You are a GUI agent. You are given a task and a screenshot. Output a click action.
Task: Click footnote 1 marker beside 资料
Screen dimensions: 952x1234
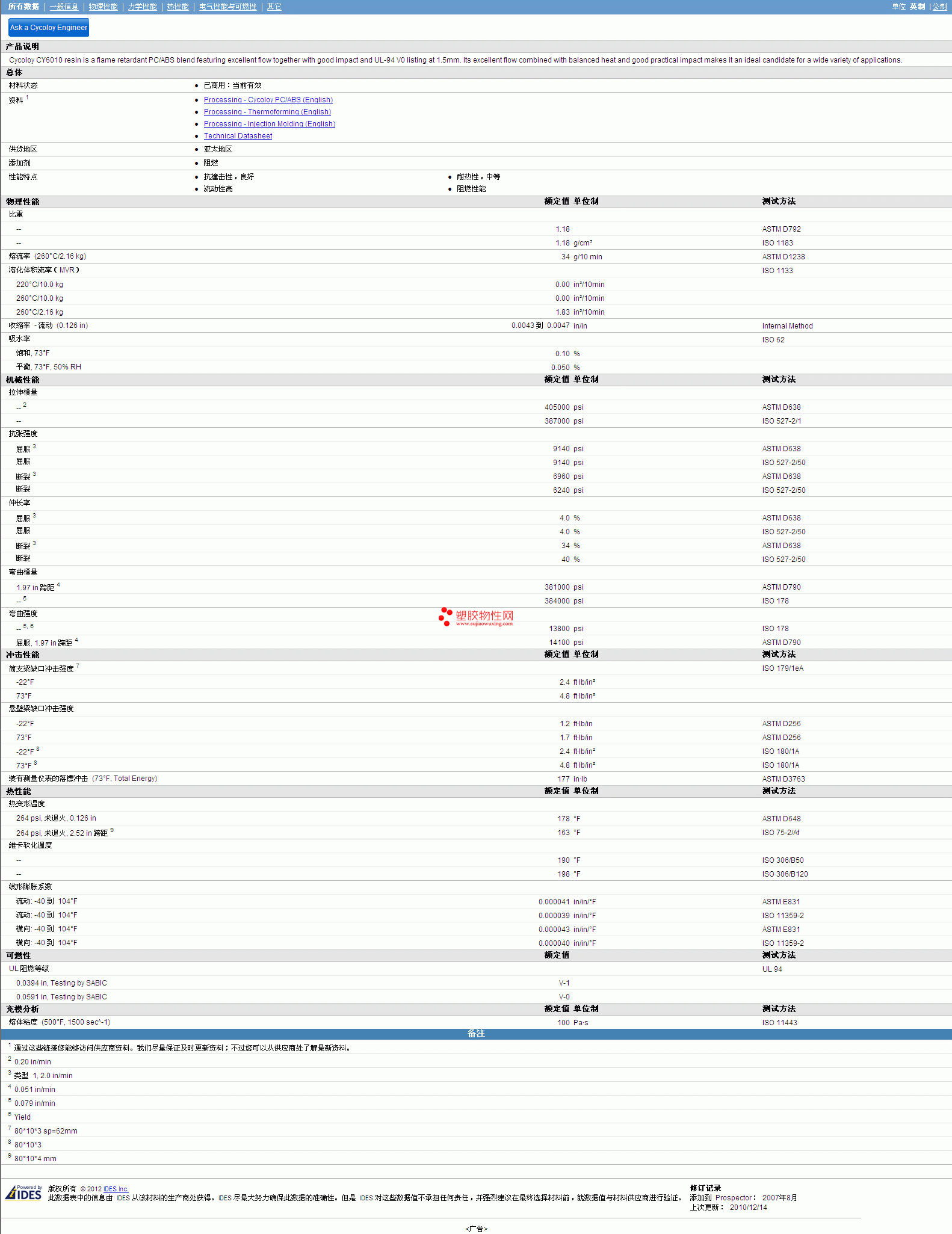27,97
